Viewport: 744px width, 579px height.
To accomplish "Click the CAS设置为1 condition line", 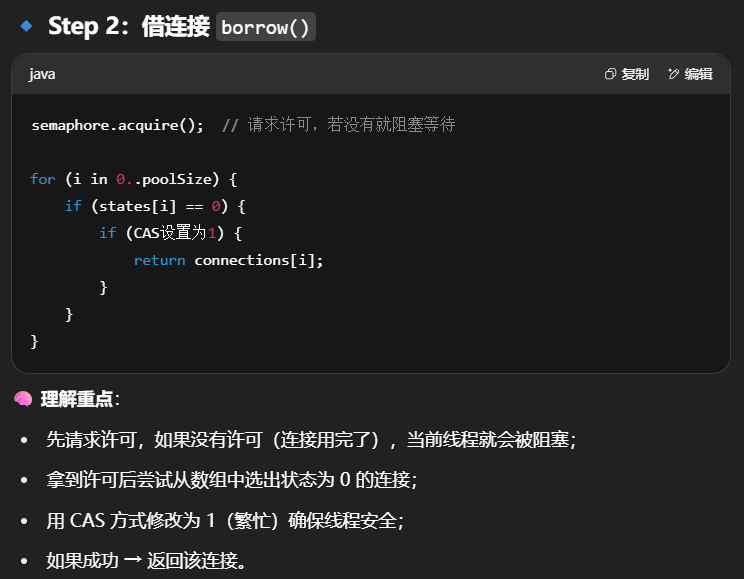I will (x=170, y=233).
